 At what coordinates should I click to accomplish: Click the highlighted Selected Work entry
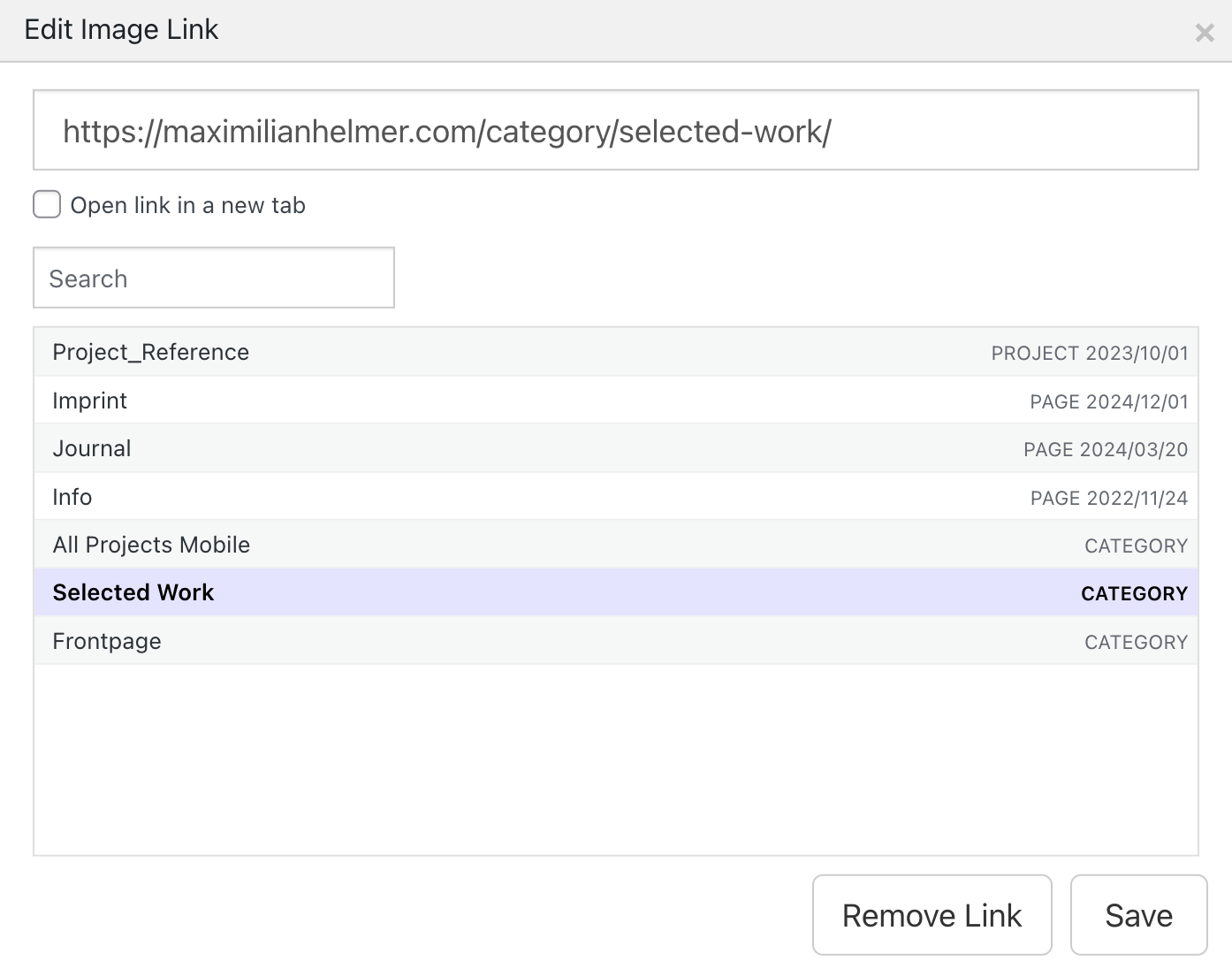pos(133,592)
